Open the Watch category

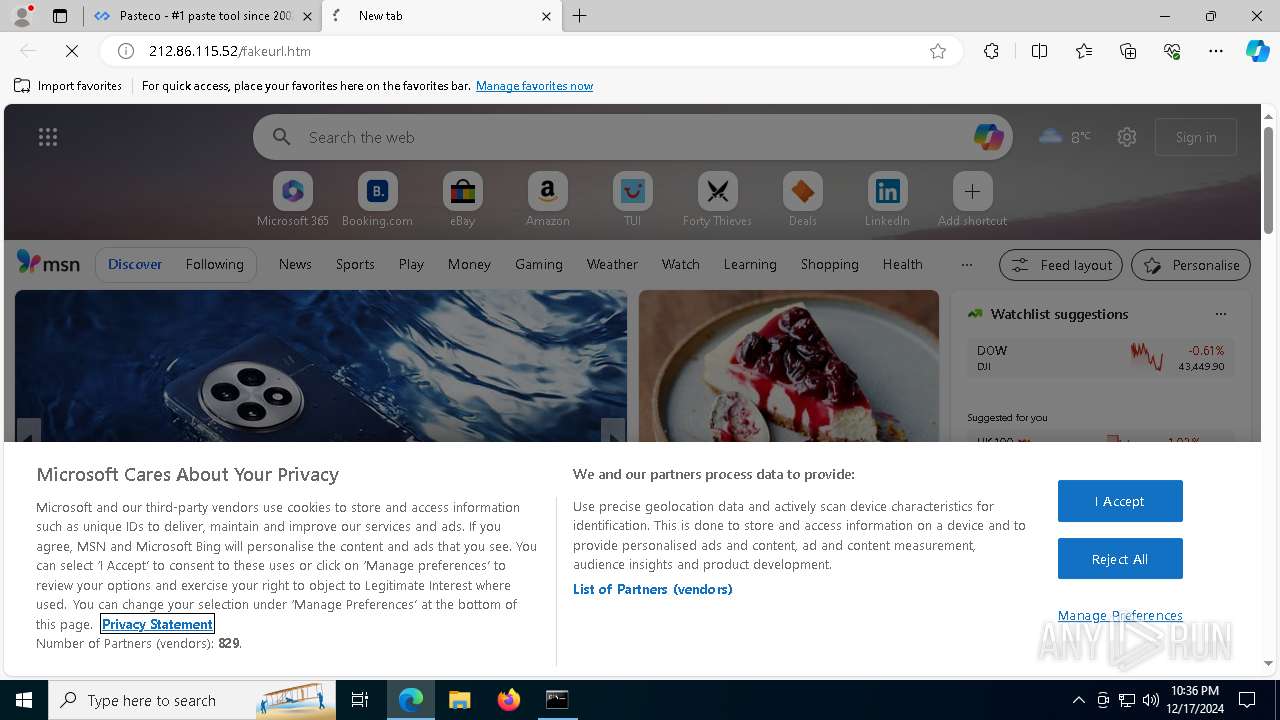[681, 264]
